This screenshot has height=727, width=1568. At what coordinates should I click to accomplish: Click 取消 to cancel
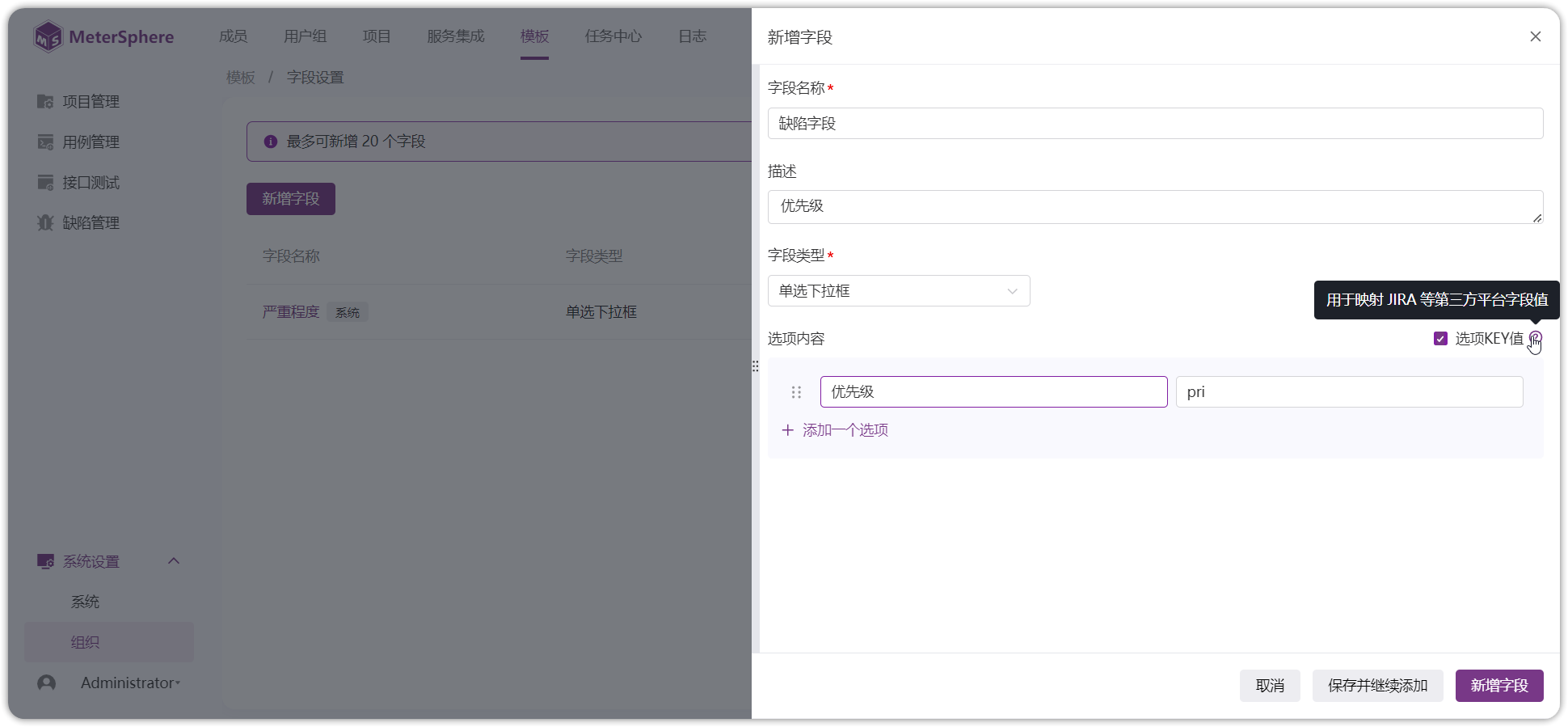1270,686
